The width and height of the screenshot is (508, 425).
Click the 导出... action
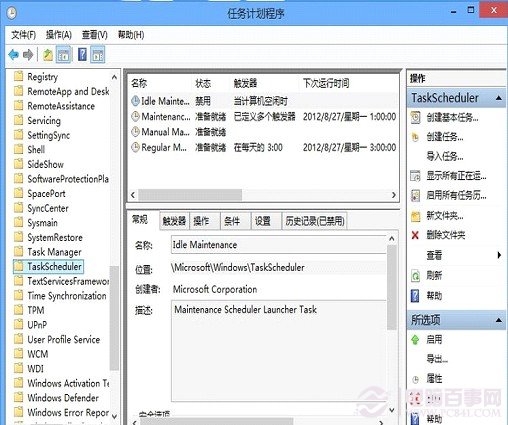(x=437, y=359)
